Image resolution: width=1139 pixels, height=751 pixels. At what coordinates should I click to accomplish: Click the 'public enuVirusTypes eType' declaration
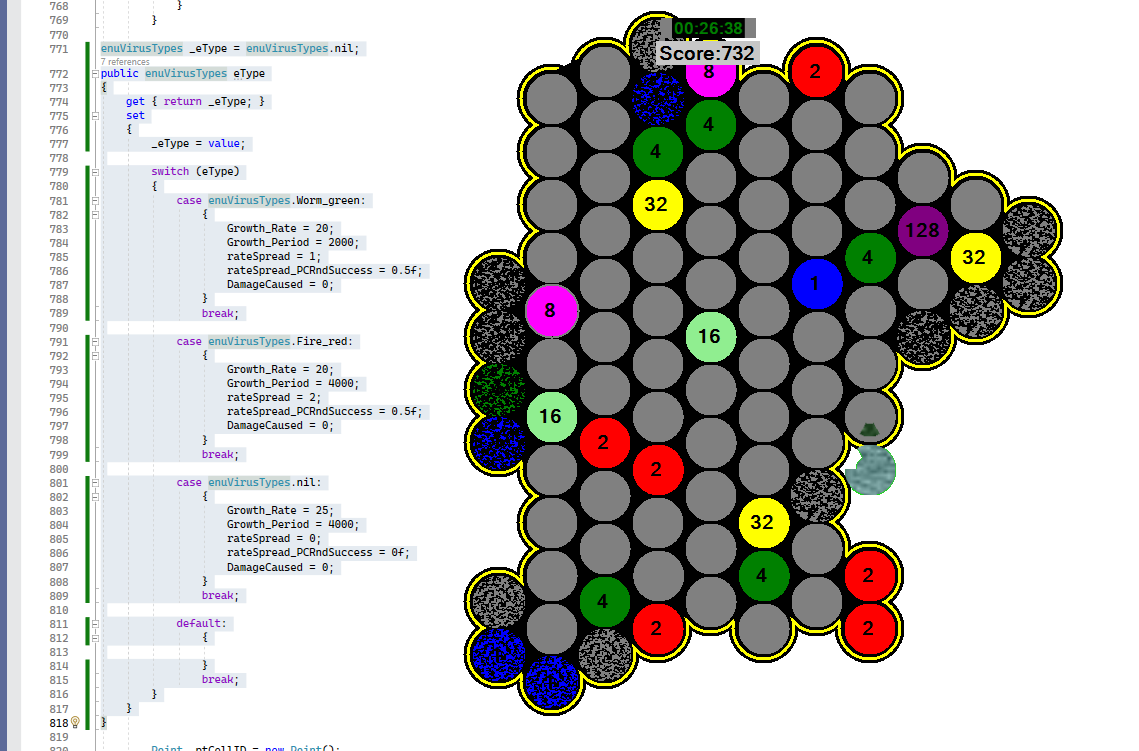[183, 73]
